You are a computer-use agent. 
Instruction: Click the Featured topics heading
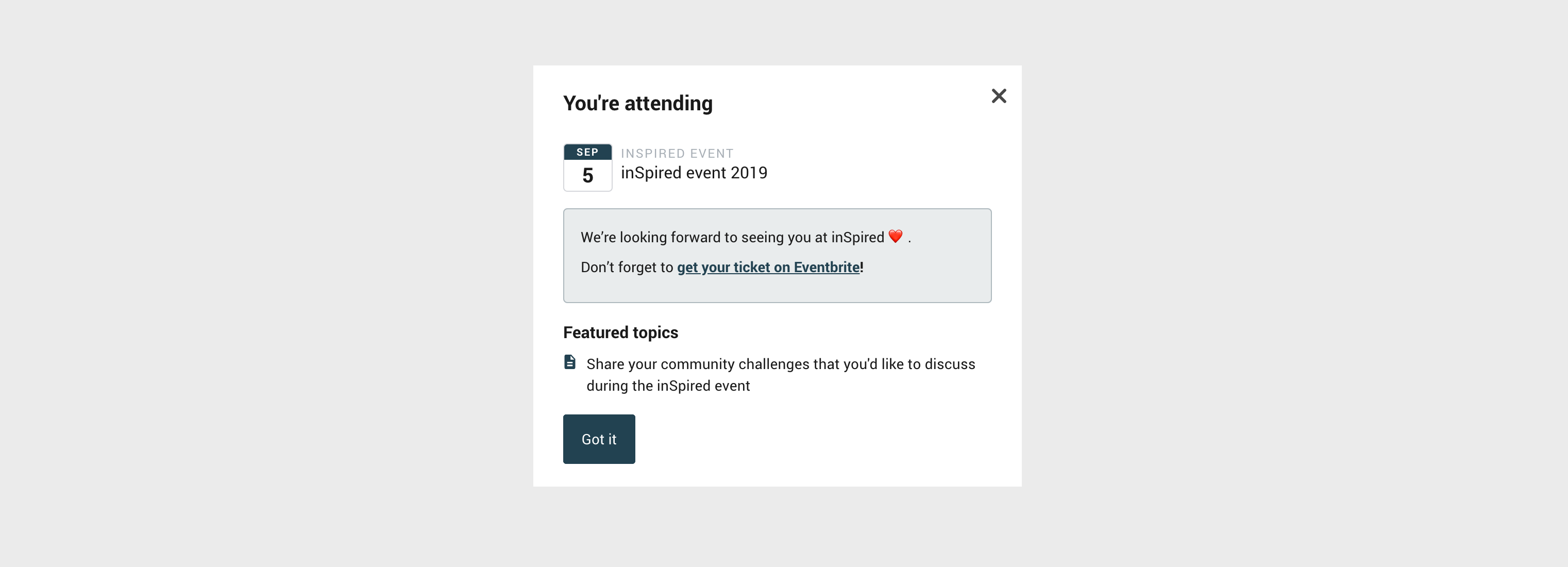(620, 332)
